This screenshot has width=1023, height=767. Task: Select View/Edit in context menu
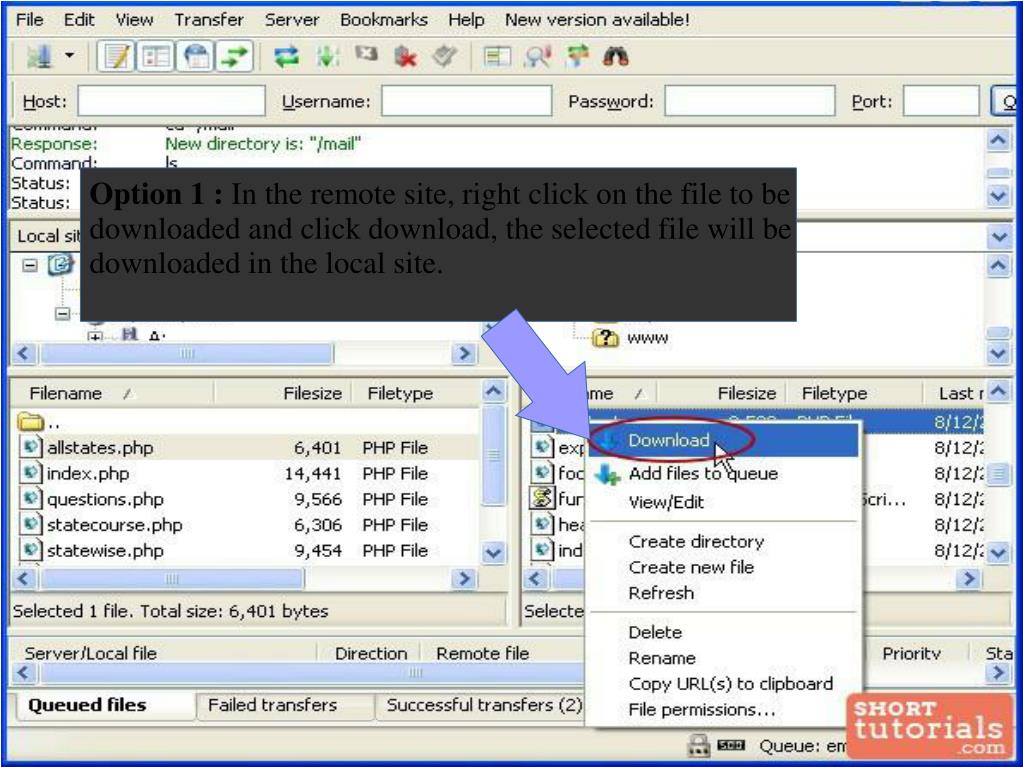pos(724,502)
